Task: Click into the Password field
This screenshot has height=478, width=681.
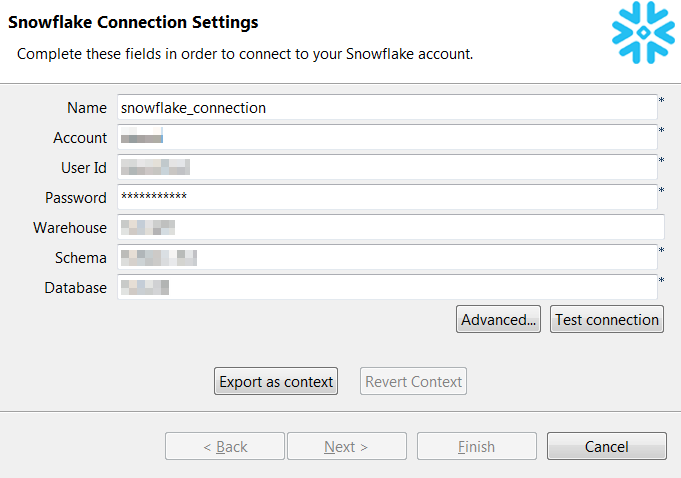Action: [387, 197]
